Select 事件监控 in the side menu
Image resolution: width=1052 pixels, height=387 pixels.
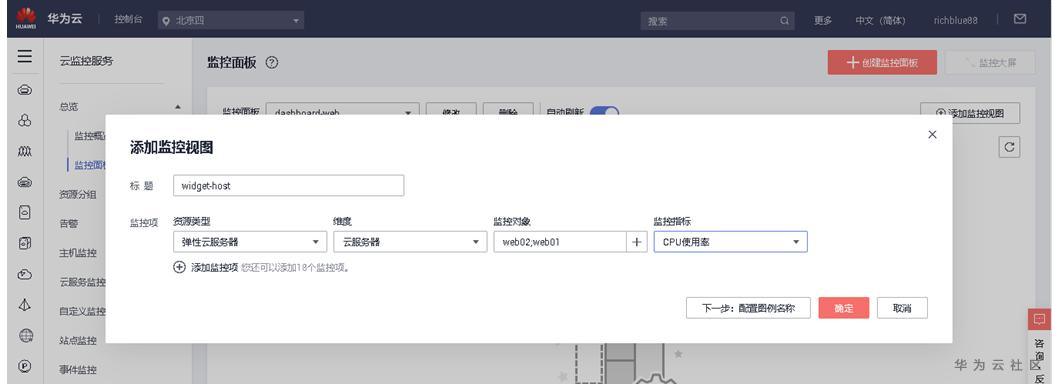(78, 370)
